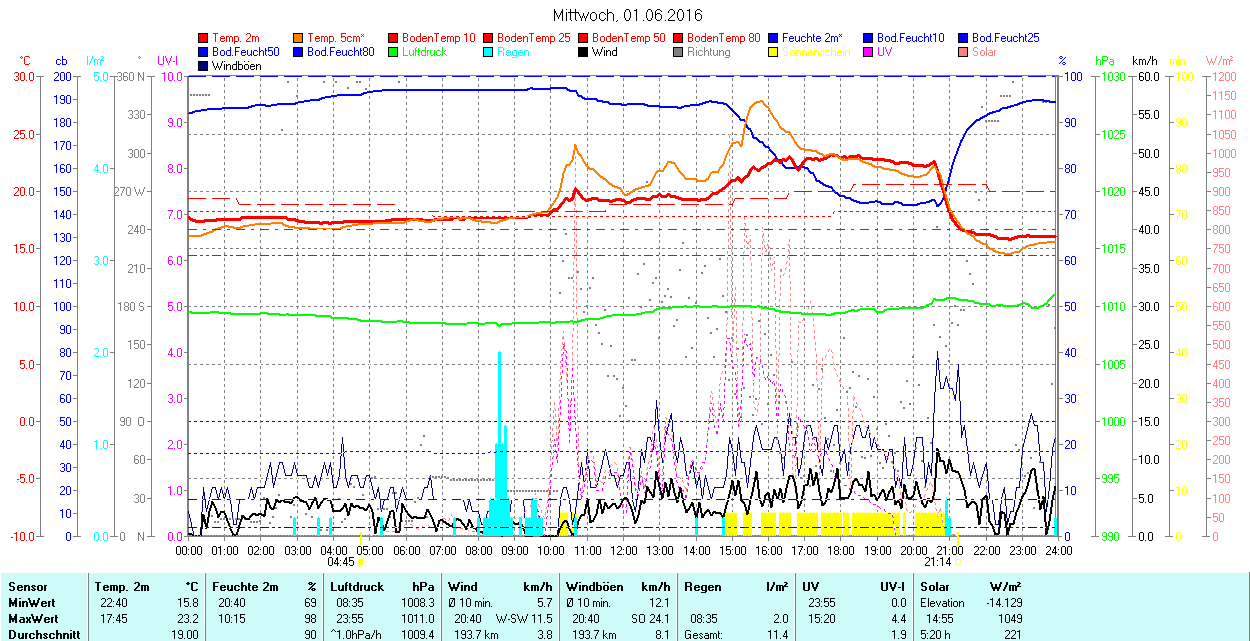Click solar maximum value '1049'
The width and height of the screenshot is (1250, 641).
pyautogui.click(x=1010, y=619)
